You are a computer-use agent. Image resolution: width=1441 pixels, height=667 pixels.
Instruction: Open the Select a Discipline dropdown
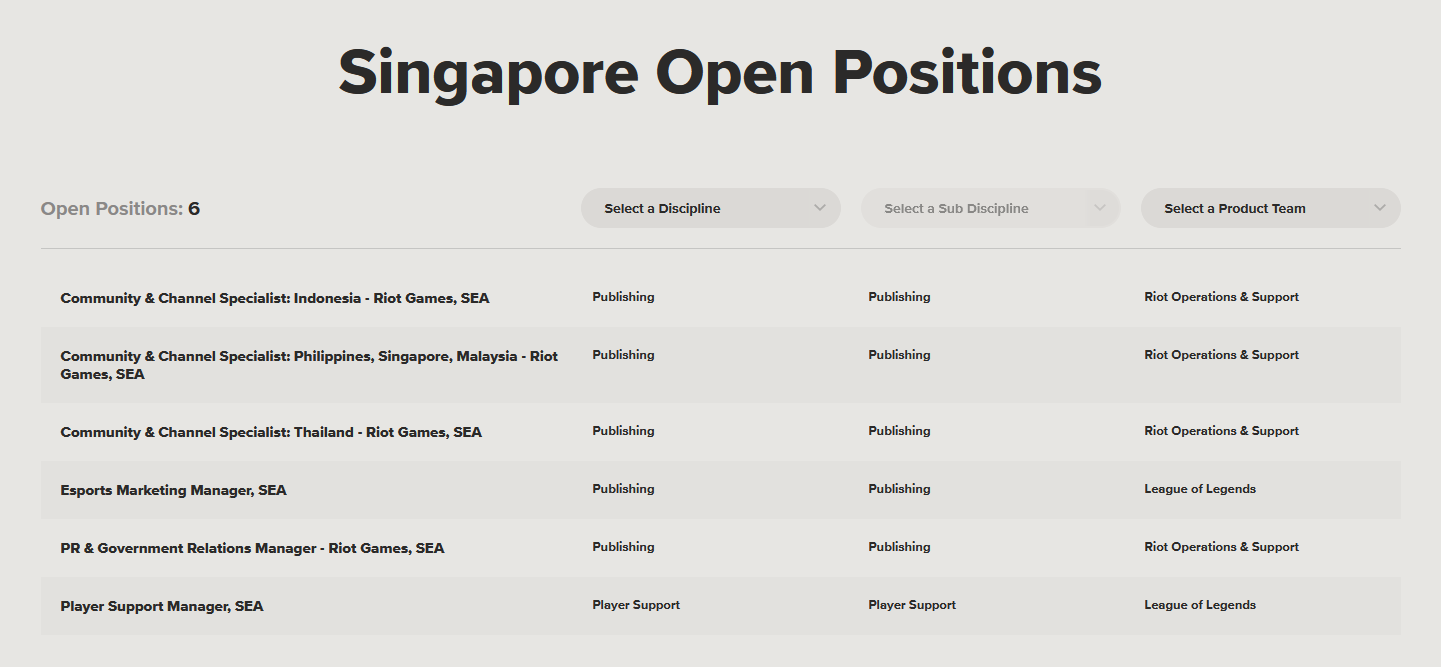point(711,208)
